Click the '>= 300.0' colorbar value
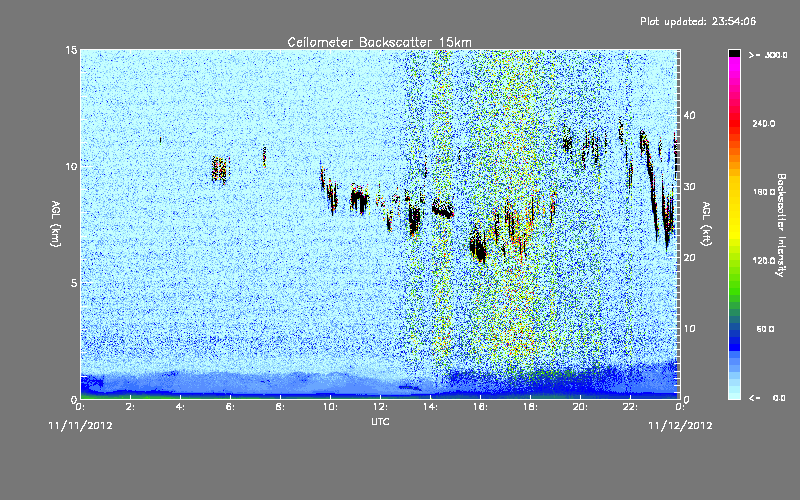 [x=768, y=55]
